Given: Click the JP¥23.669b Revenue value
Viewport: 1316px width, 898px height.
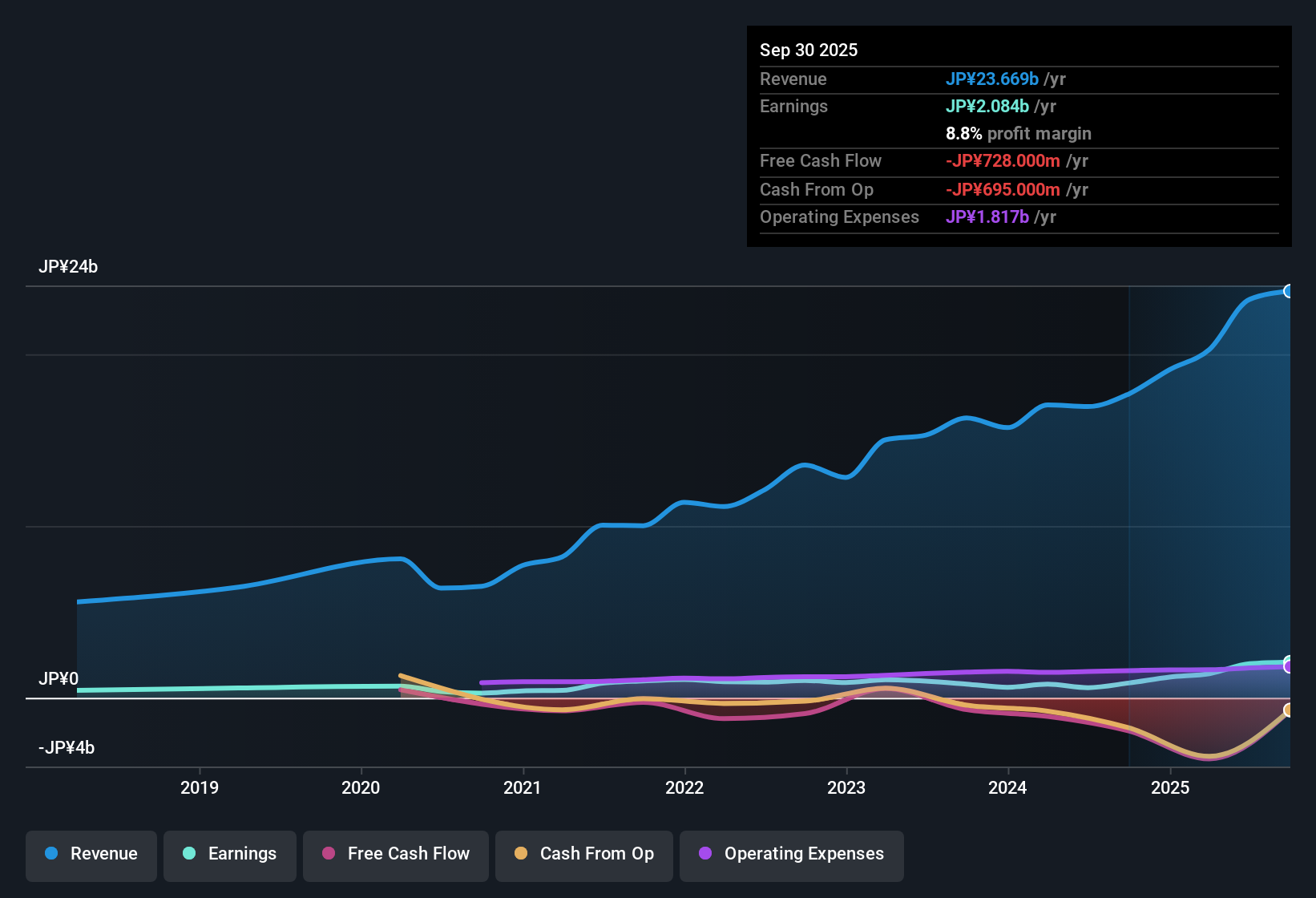Looking at the screenshot, I should (992, 79).
